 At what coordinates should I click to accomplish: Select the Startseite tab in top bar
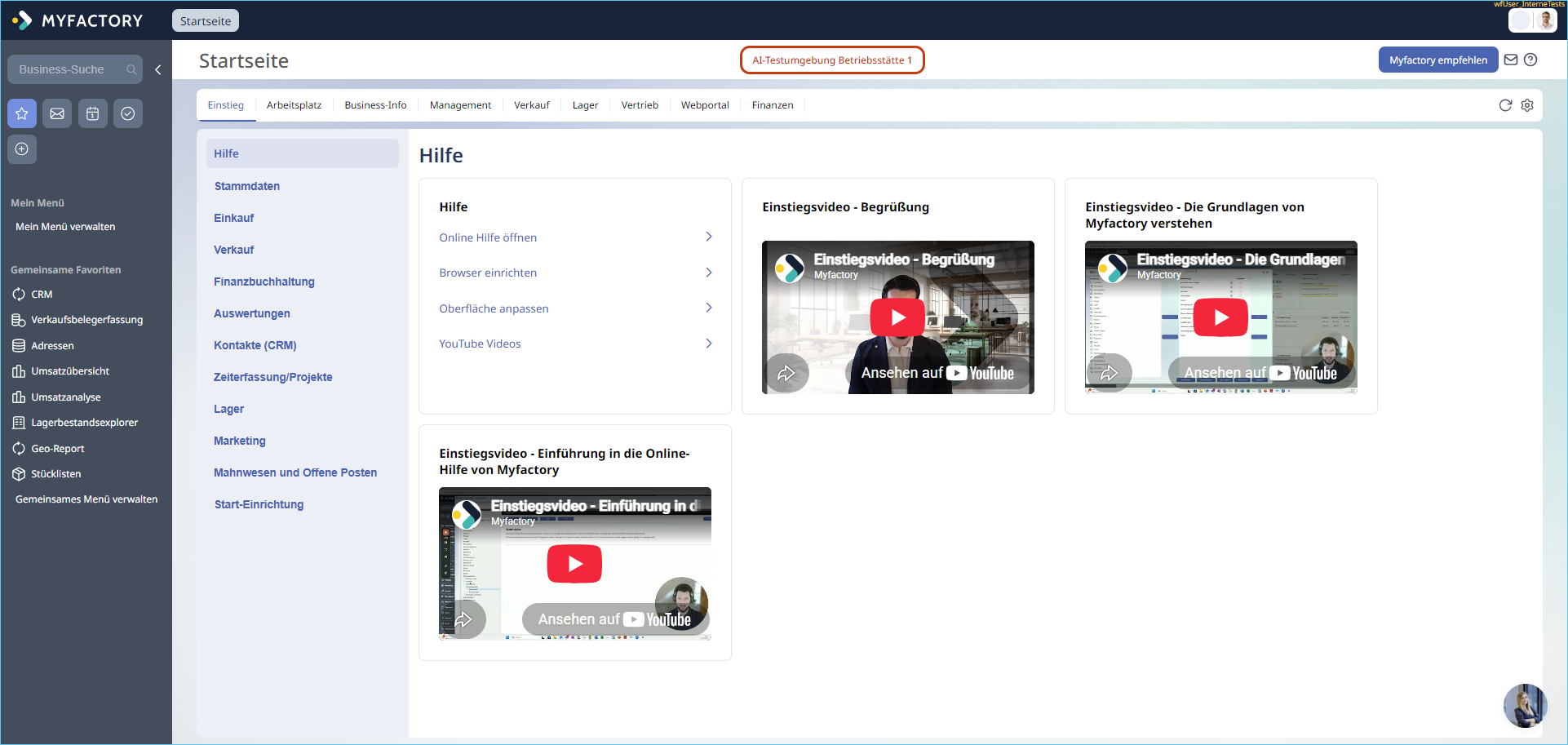206,20
